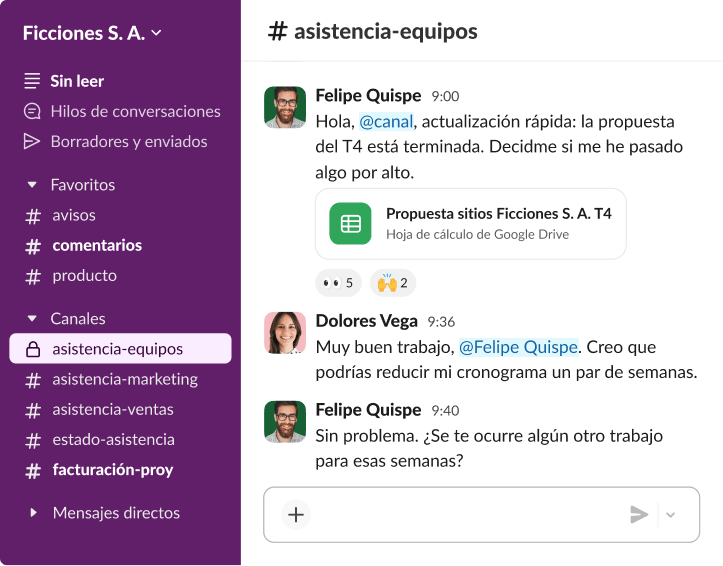Click the lock icon of asistencia-equipos
723x566 pixels.
33,349
